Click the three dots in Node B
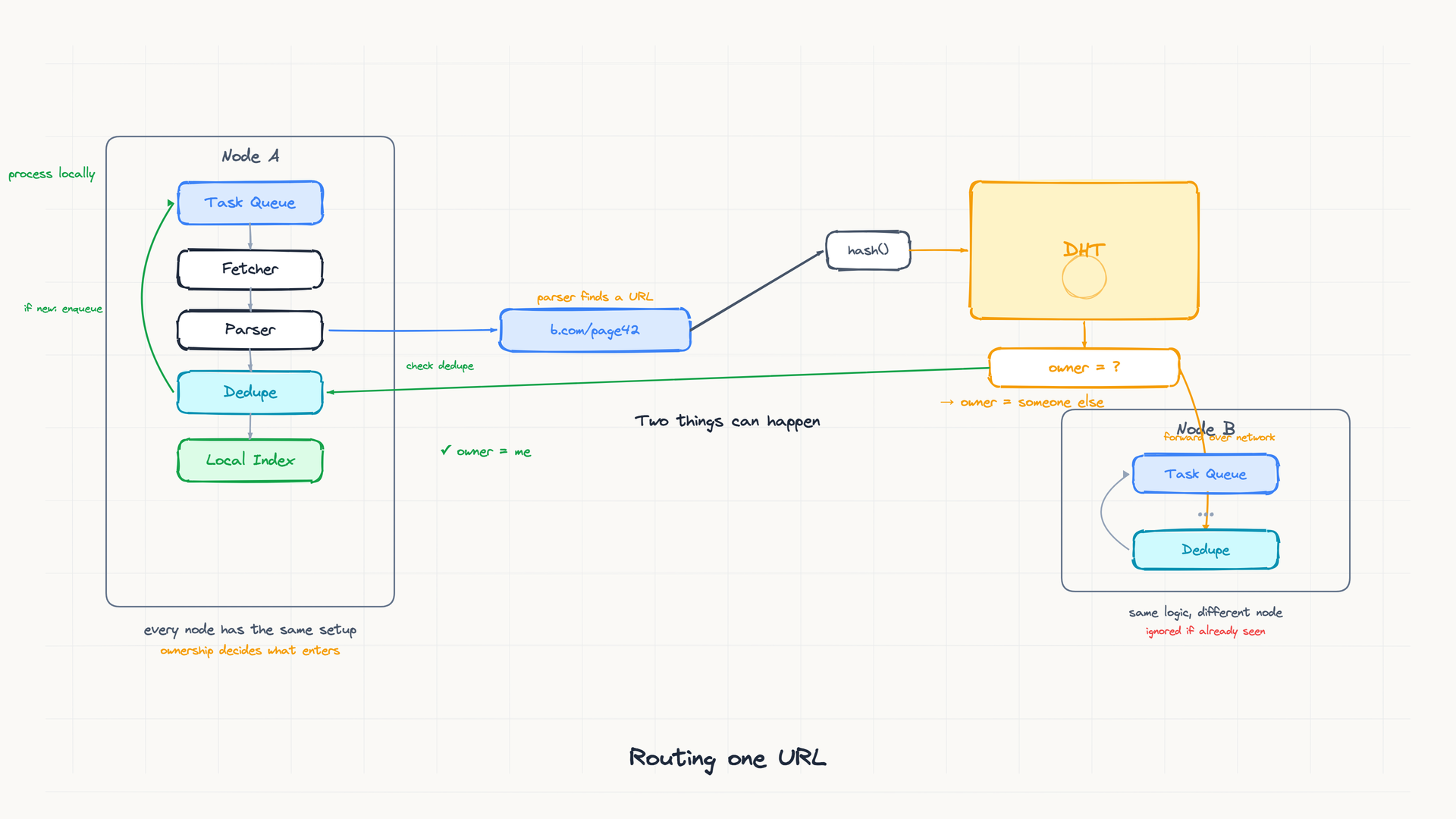Screen dimensions: 1456x819 (x=1206, y=514)
